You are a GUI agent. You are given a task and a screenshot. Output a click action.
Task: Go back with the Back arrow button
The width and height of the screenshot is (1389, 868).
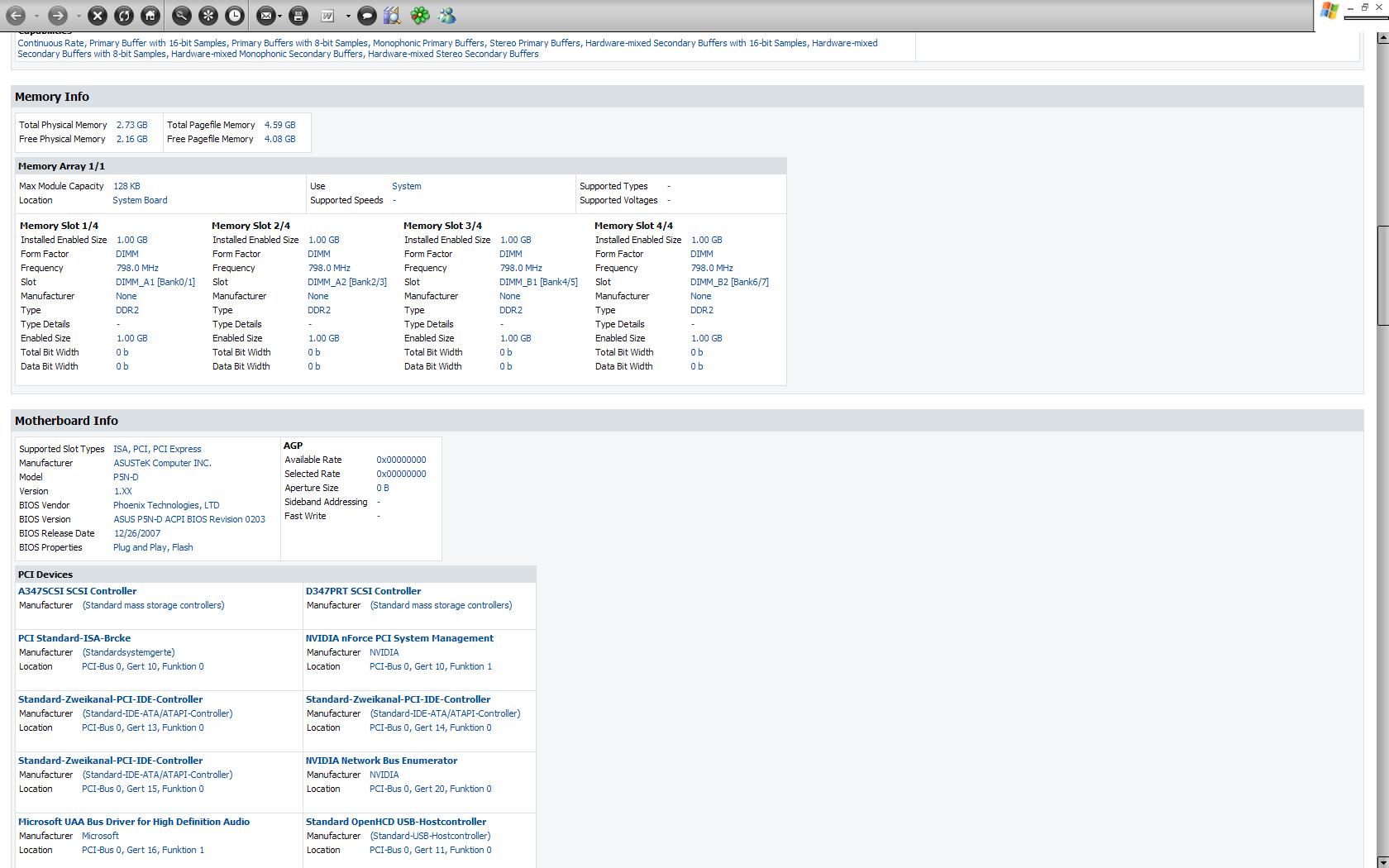tap(16, 15)
